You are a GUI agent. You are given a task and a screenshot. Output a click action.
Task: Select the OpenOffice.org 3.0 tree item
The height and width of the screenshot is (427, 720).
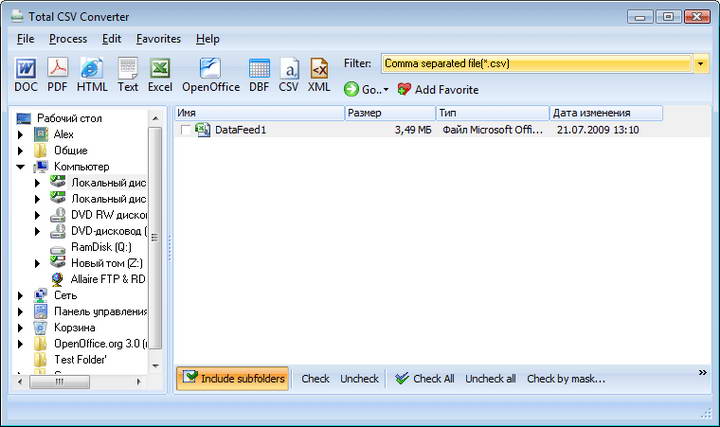(x=101, y=343)
